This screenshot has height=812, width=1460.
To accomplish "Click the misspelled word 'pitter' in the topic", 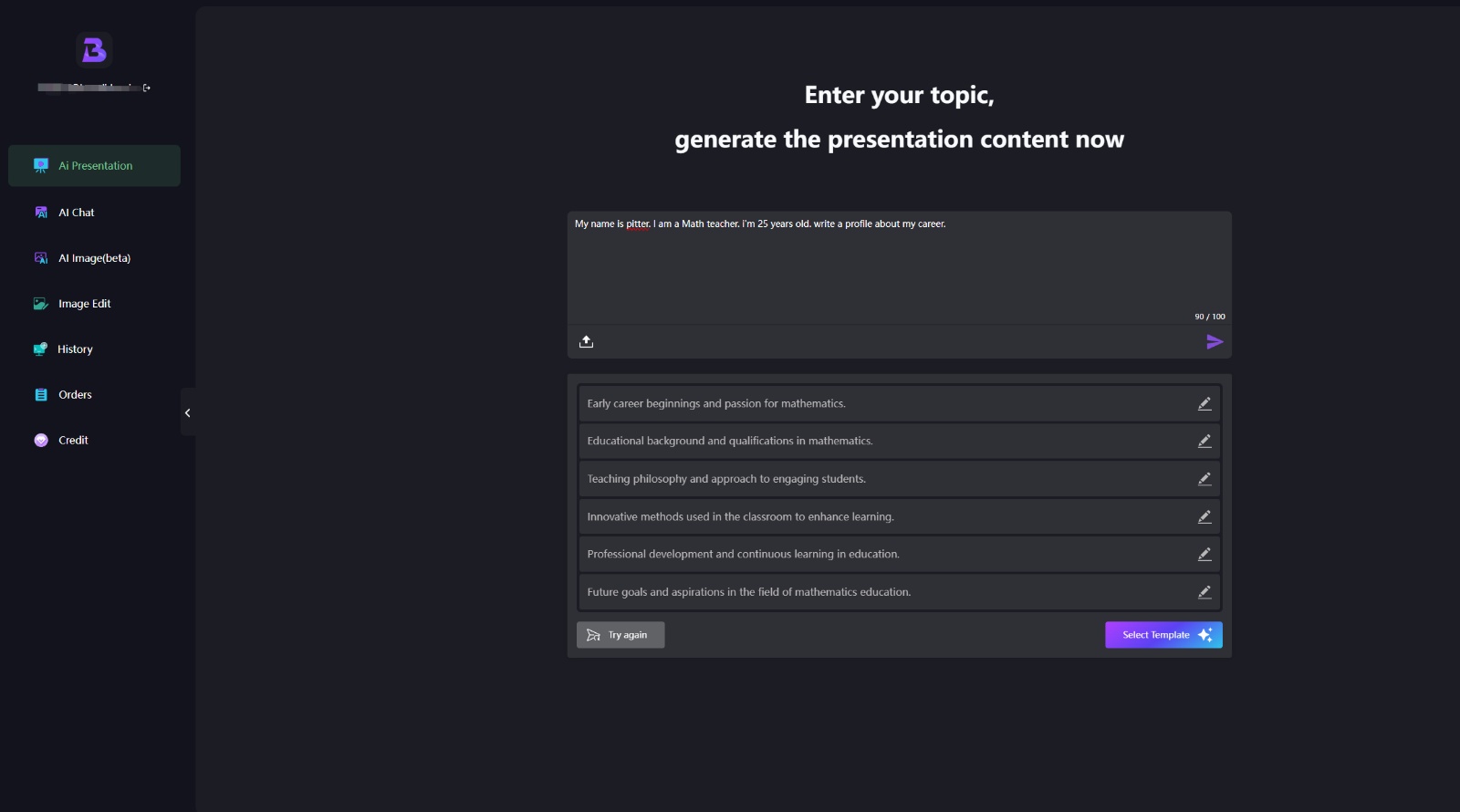I will [638, 224].
